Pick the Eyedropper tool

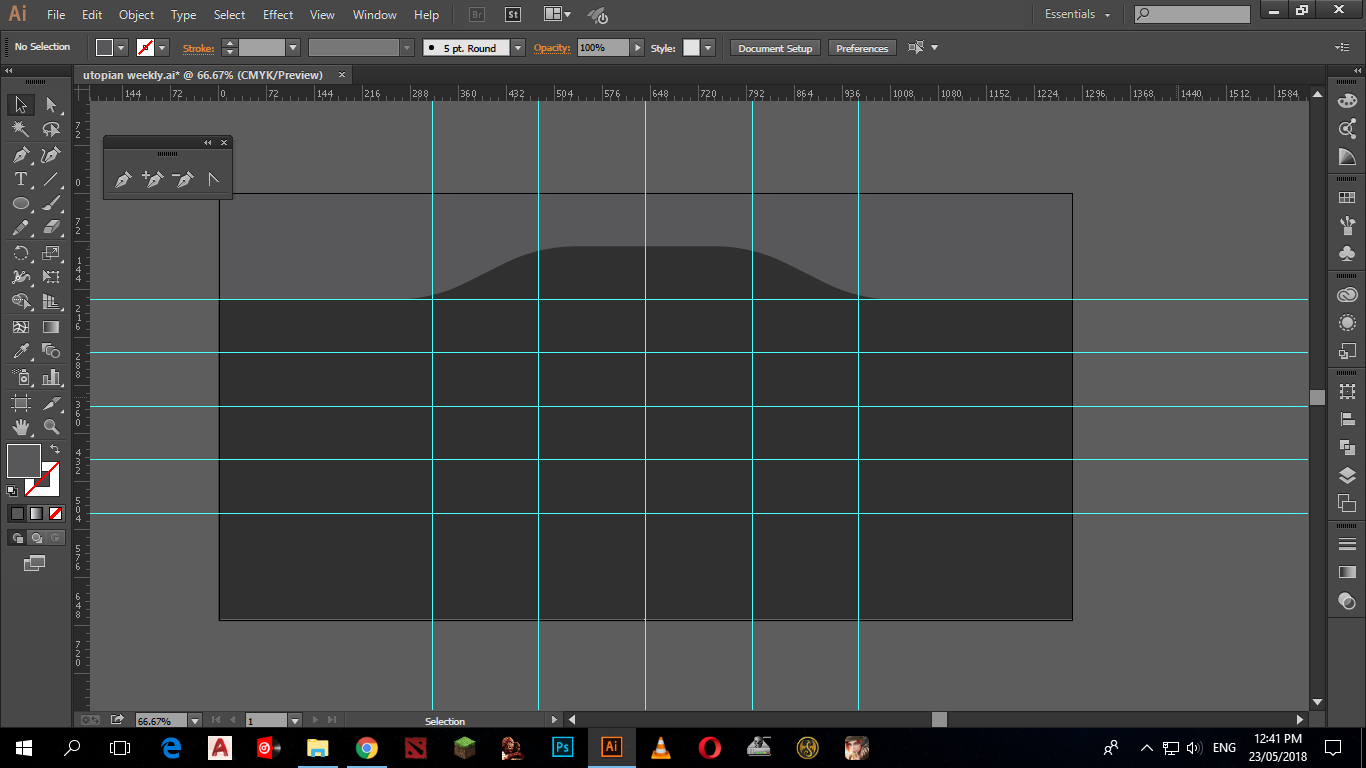[20, 351]
